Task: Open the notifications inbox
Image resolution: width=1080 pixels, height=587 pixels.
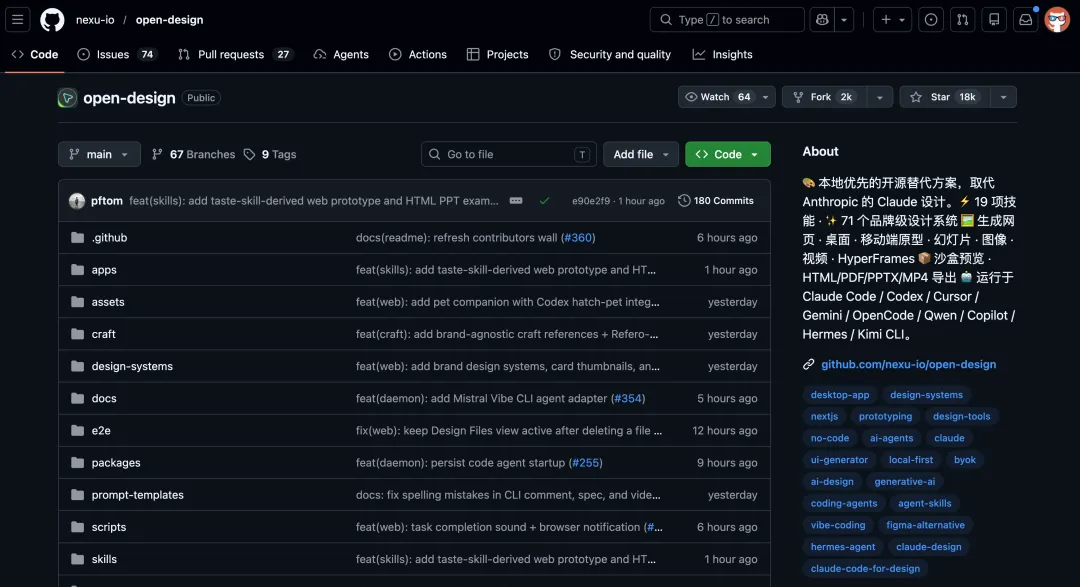Action: [x=1026, y=19]
